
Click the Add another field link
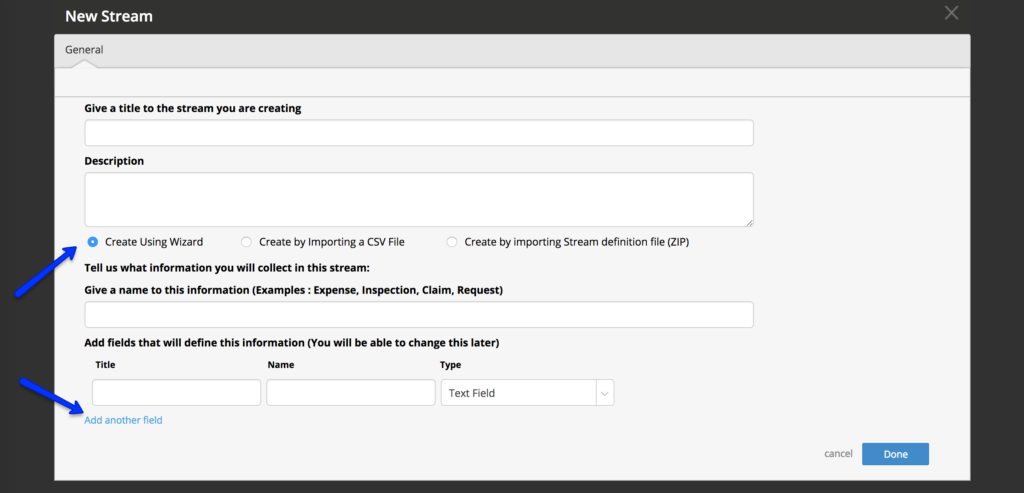(123, 420)
